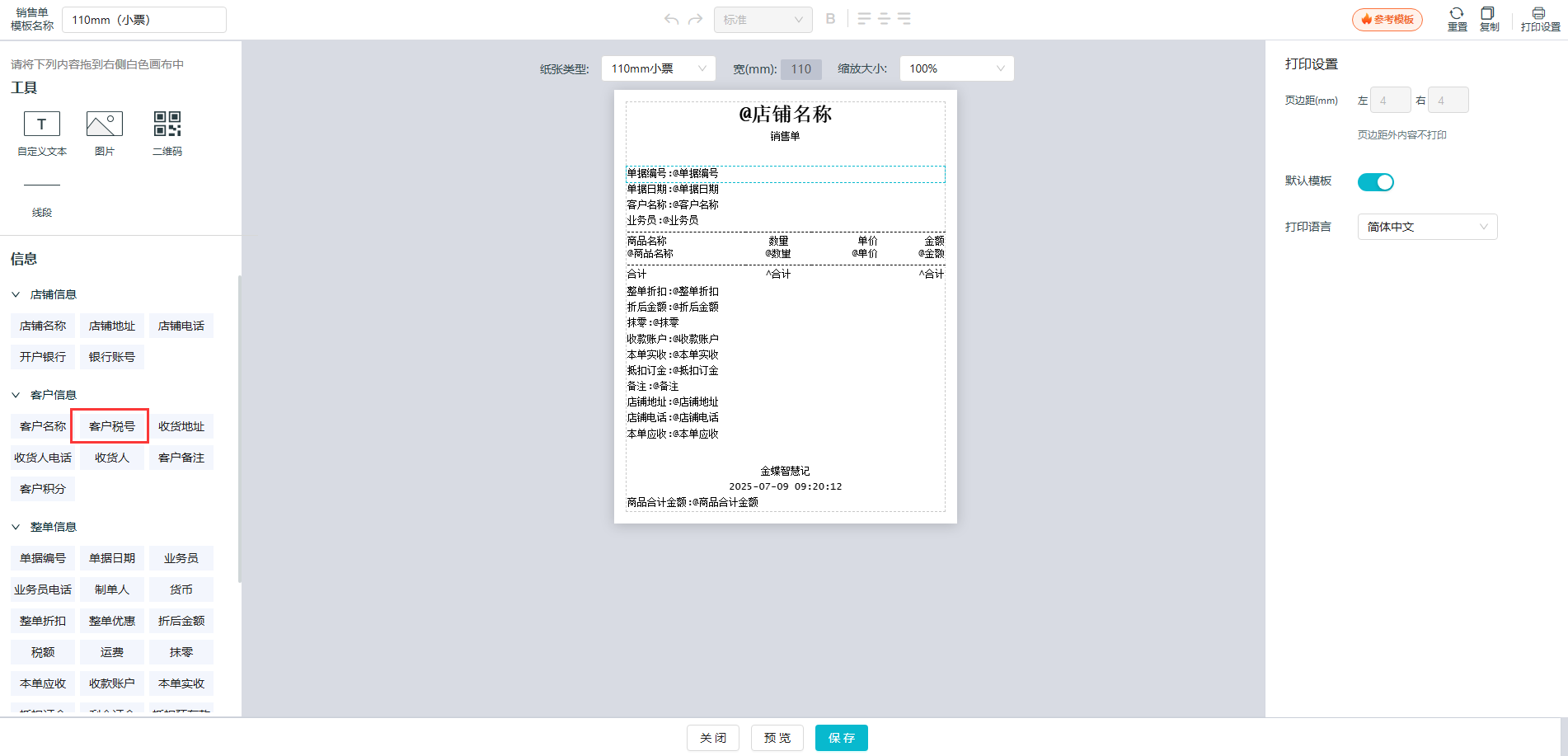Screen dimensions: 1568x756
Task: Open print settings (打印设置) icon
Action: [1540, 19]
